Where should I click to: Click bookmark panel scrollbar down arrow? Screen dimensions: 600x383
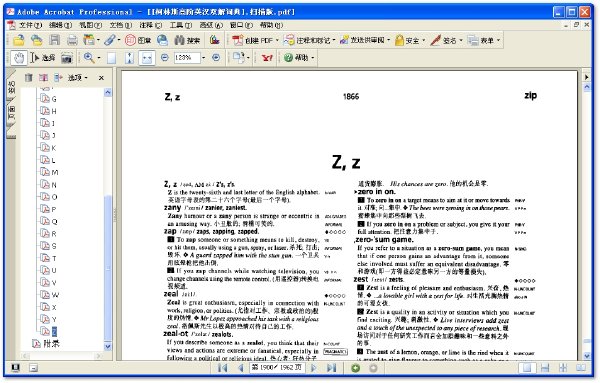coord(108,347)
